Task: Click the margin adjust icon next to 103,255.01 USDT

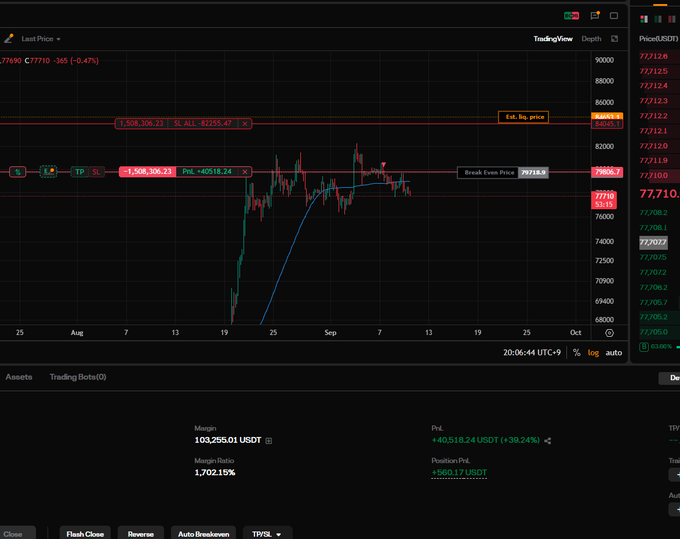Action: pyautogui.click(x=269, y=441)
